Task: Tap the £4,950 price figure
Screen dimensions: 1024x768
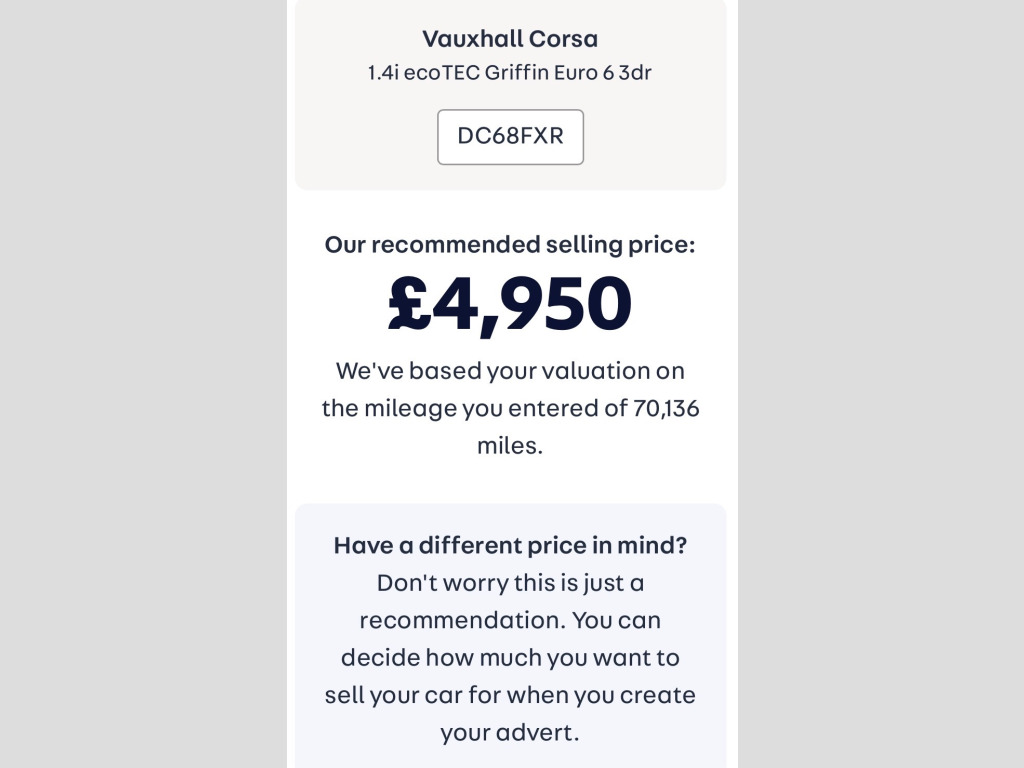Action: (510, 305)
